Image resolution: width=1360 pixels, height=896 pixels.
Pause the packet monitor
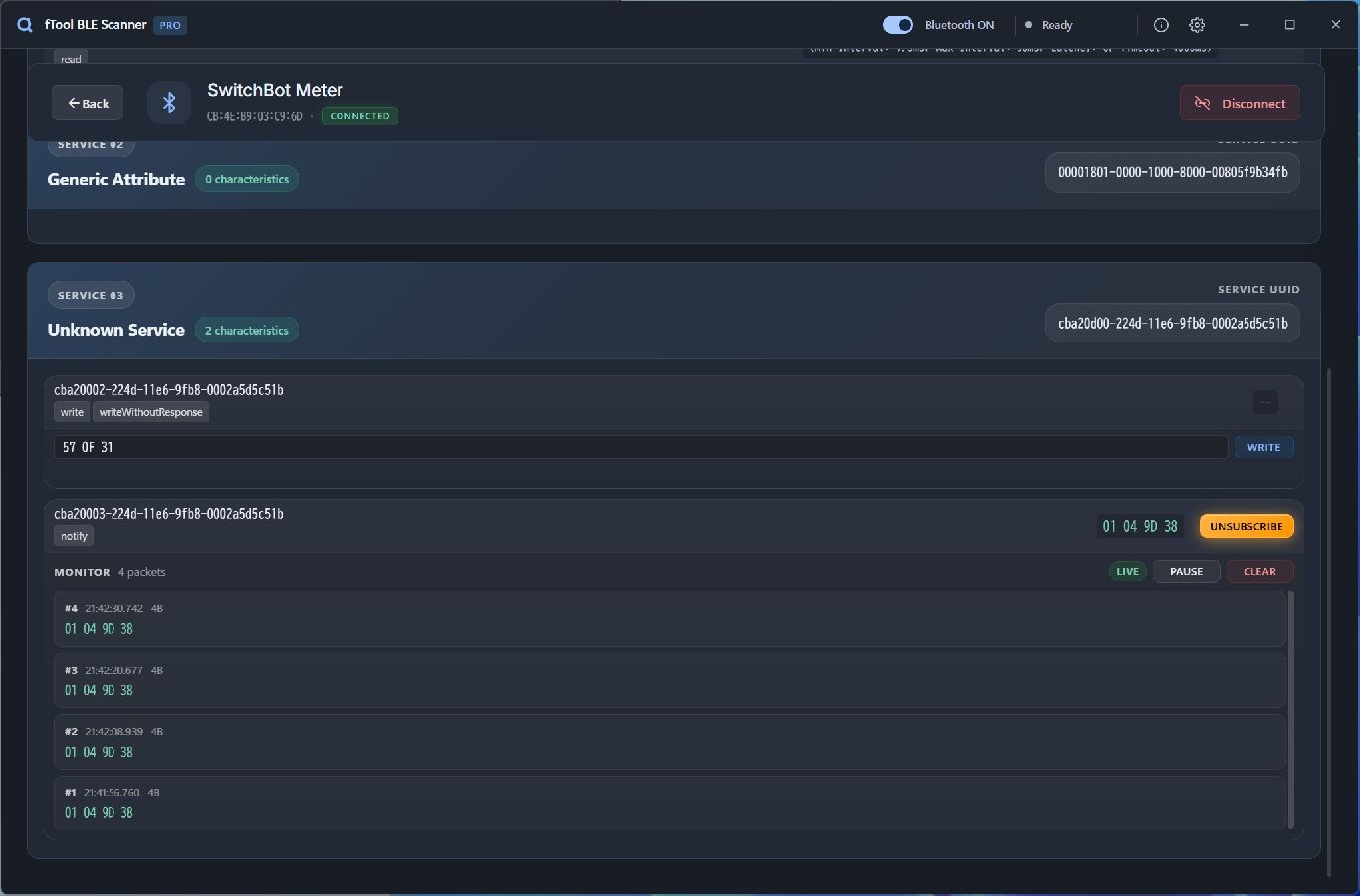(1186, 571)
